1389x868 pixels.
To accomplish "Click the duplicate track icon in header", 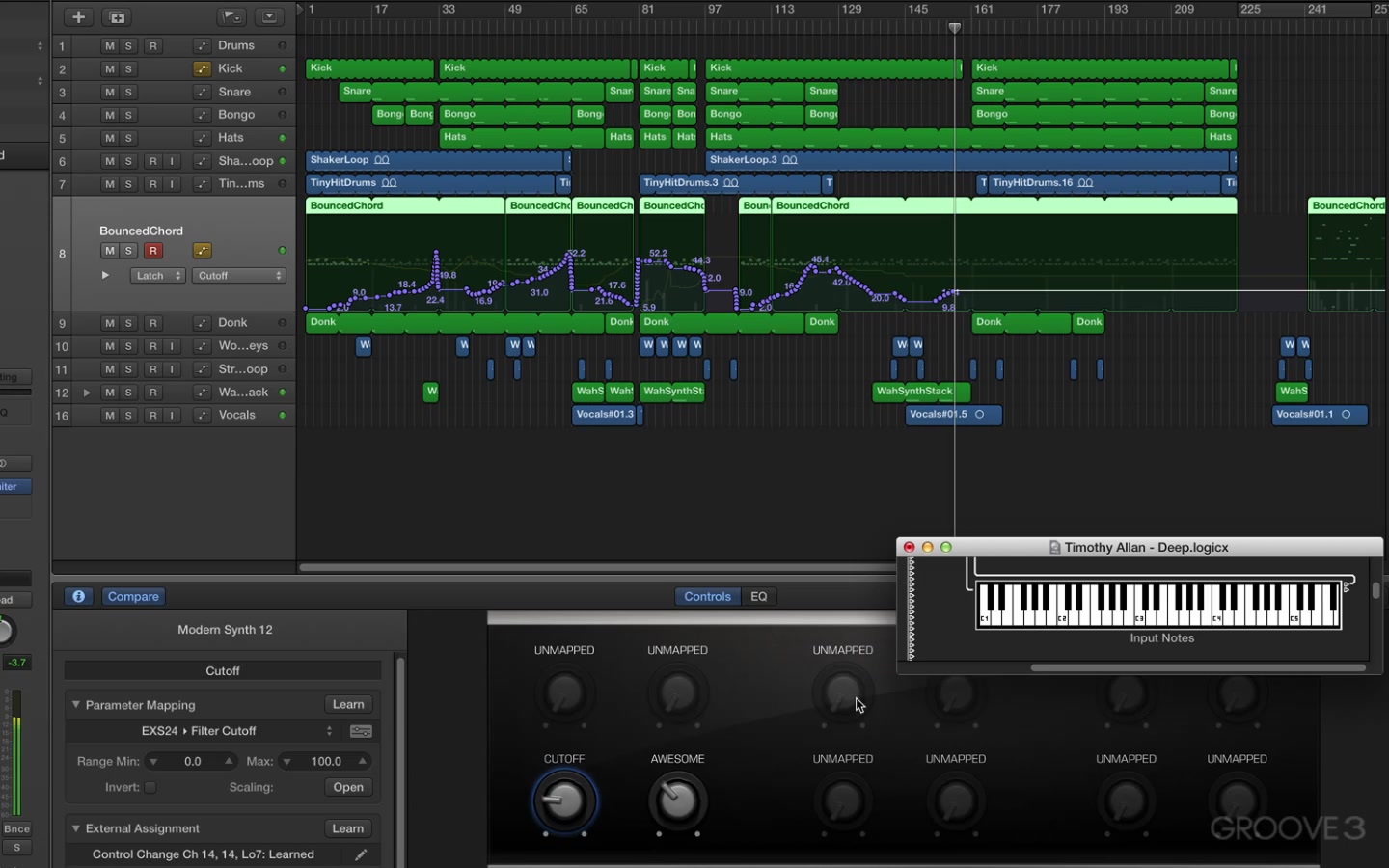I will pyautogui.click(x=117, y=17).
